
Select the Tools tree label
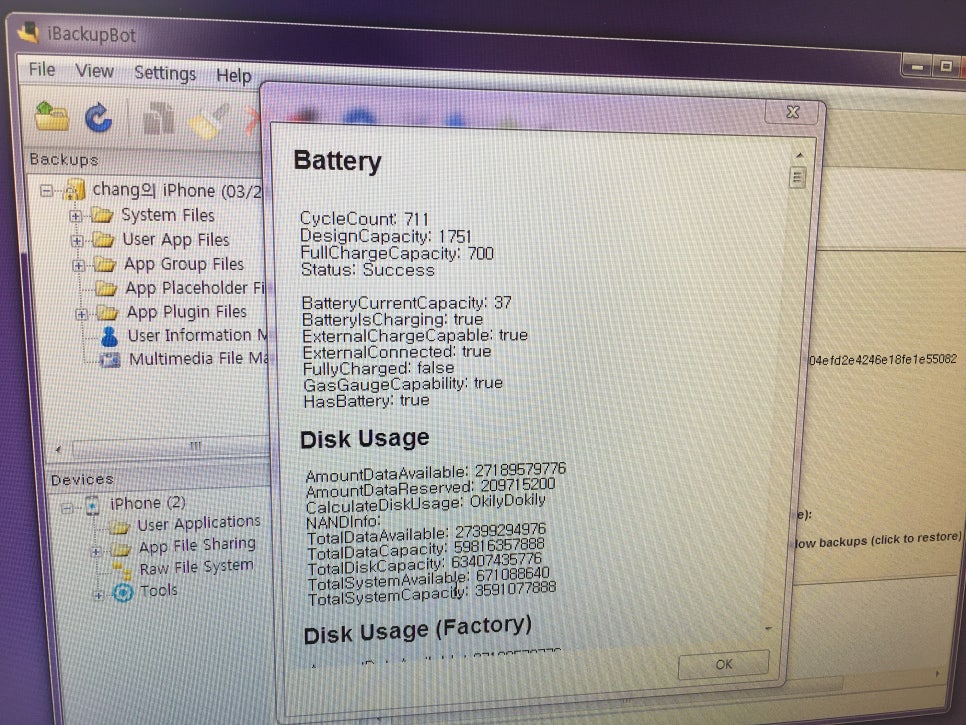[158, 590]
